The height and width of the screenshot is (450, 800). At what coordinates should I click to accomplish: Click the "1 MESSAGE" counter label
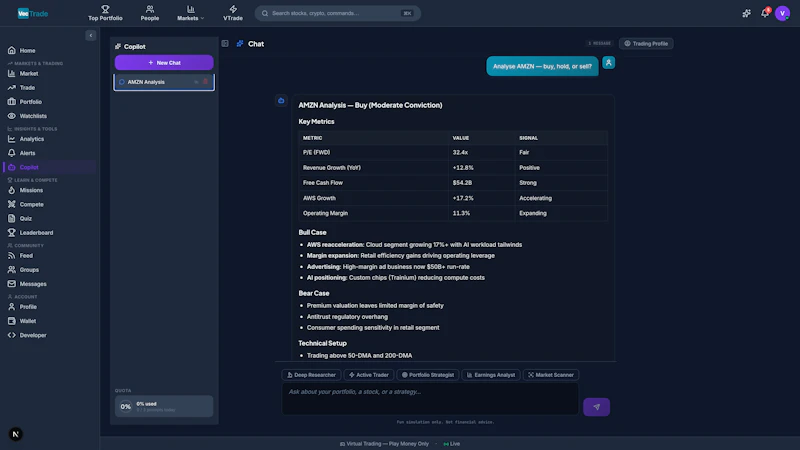pyautogui.click(x=599, y=44)
